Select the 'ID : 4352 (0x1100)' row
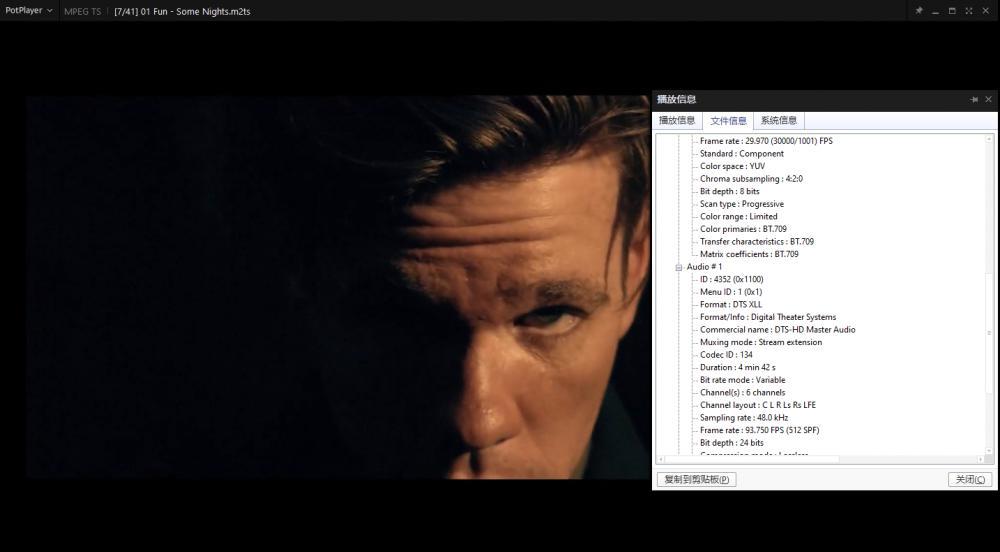Image resolution: width=1000 pixels, height=552 pixels. pos(732,279)
